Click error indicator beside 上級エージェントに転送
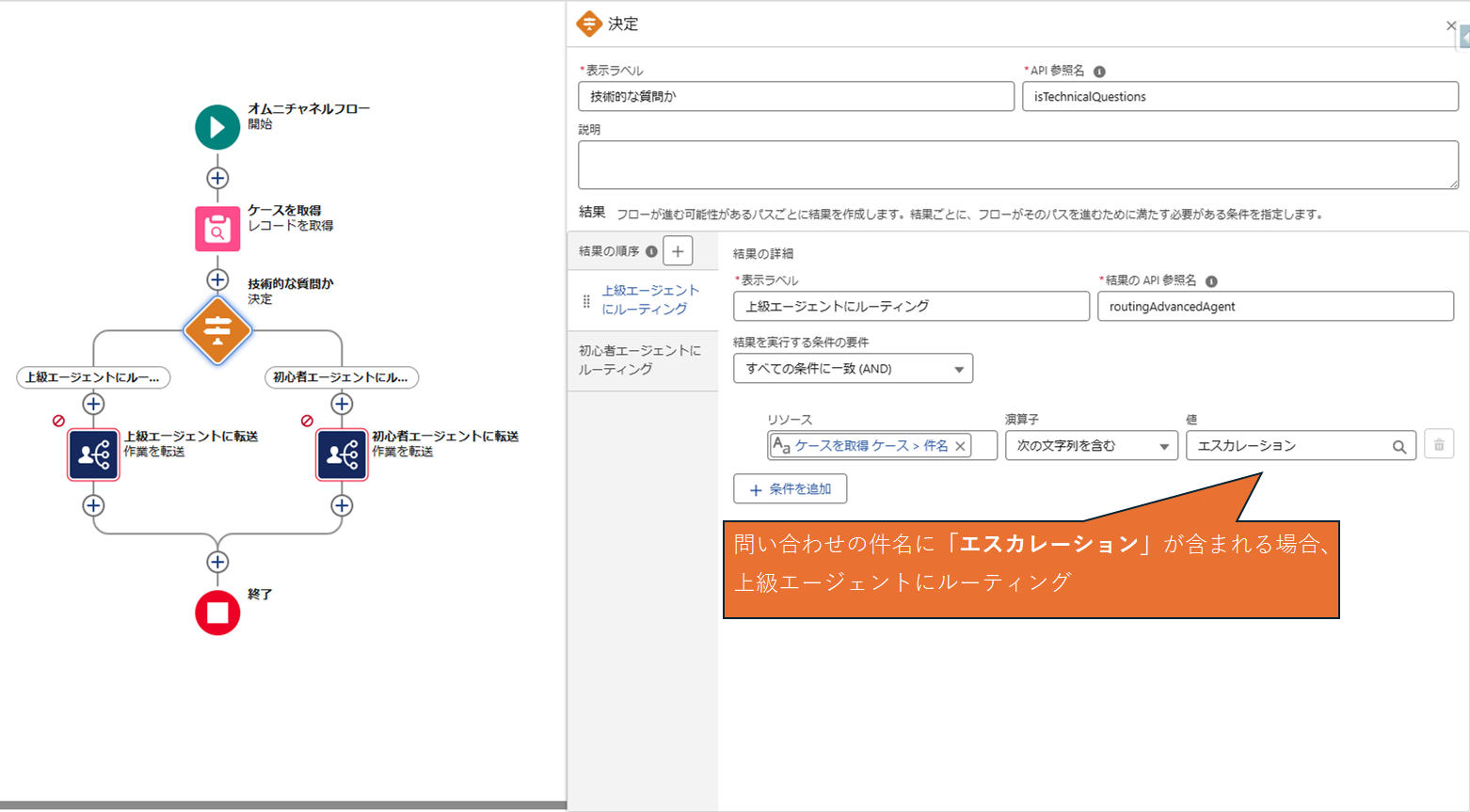The width and height of the screenshot is (1470, 812). pos(58,421)
